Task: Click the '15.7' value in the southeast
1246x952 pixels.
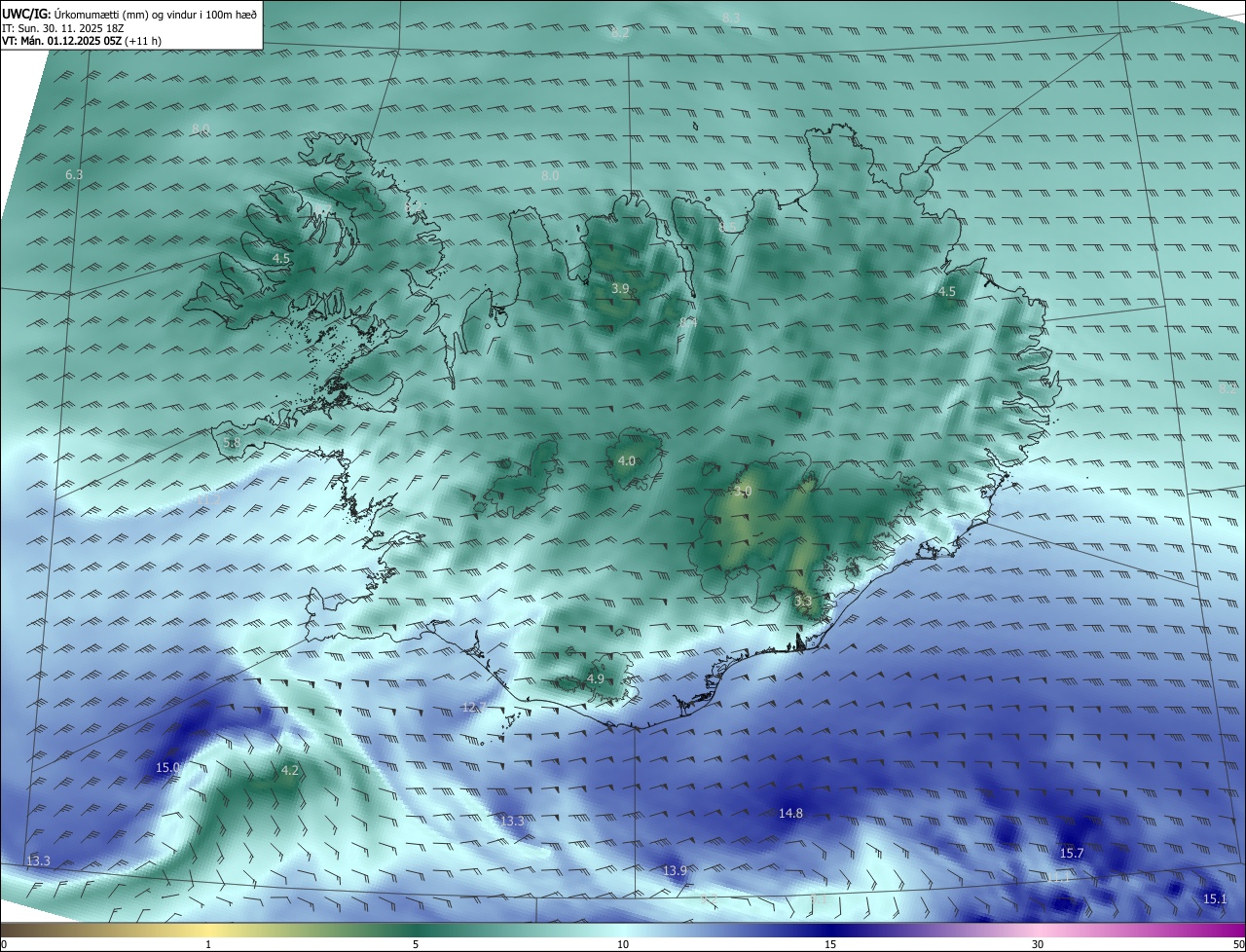Action: click(1072, 853)
